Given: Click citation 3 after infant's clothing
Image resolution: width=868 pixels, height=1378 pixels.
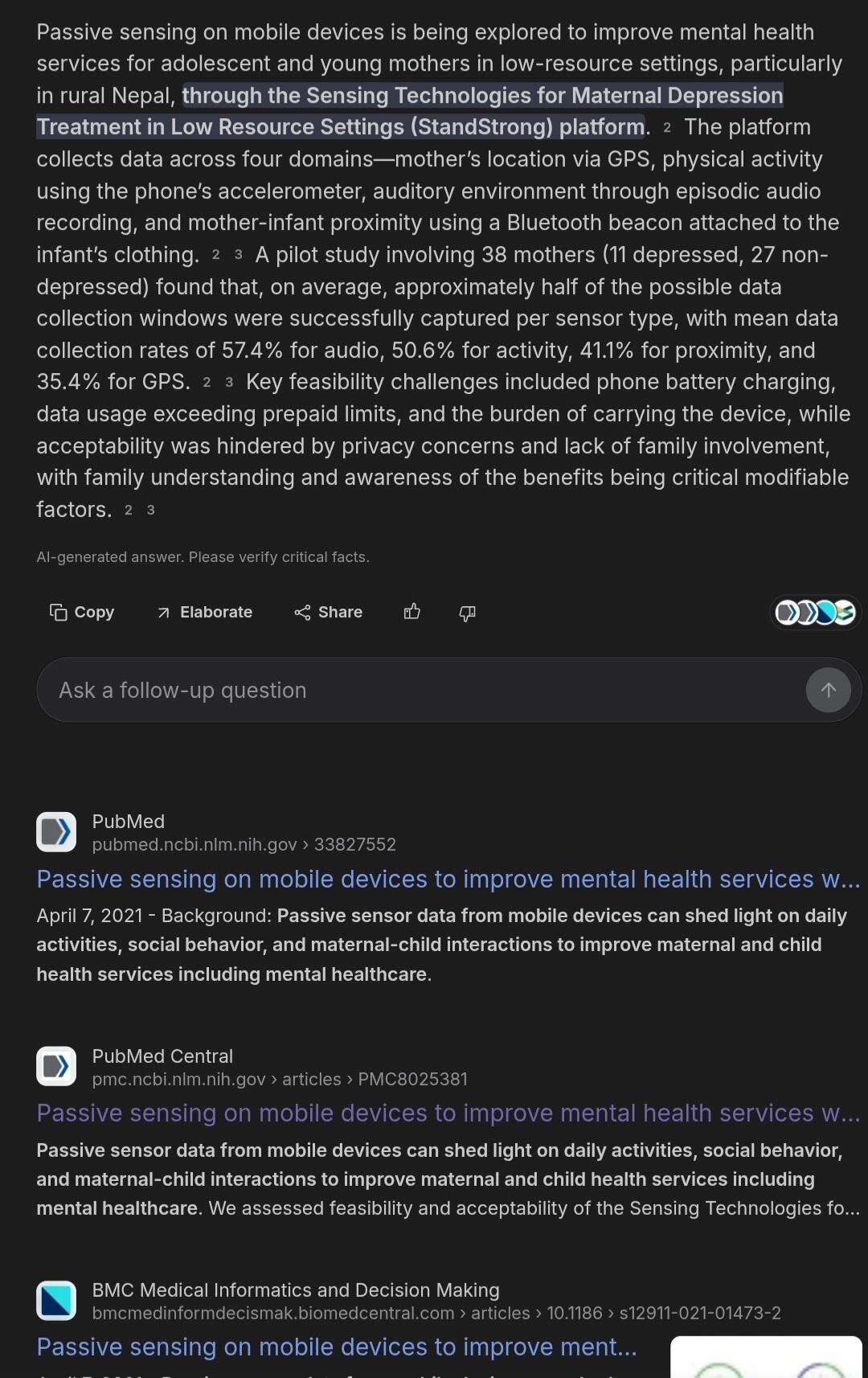Looking at the screenshot, I should point(239,255).
